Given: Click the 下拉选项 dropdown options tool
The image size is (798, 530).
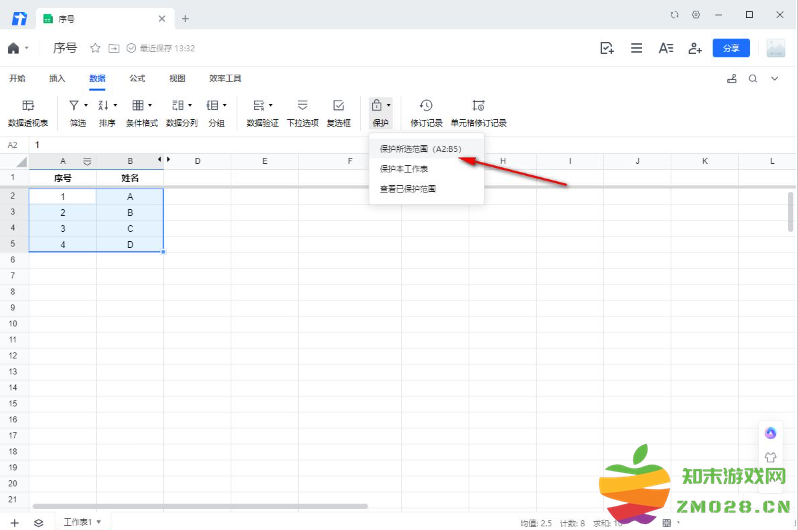Looking at the screenshot, I should 302,111.
